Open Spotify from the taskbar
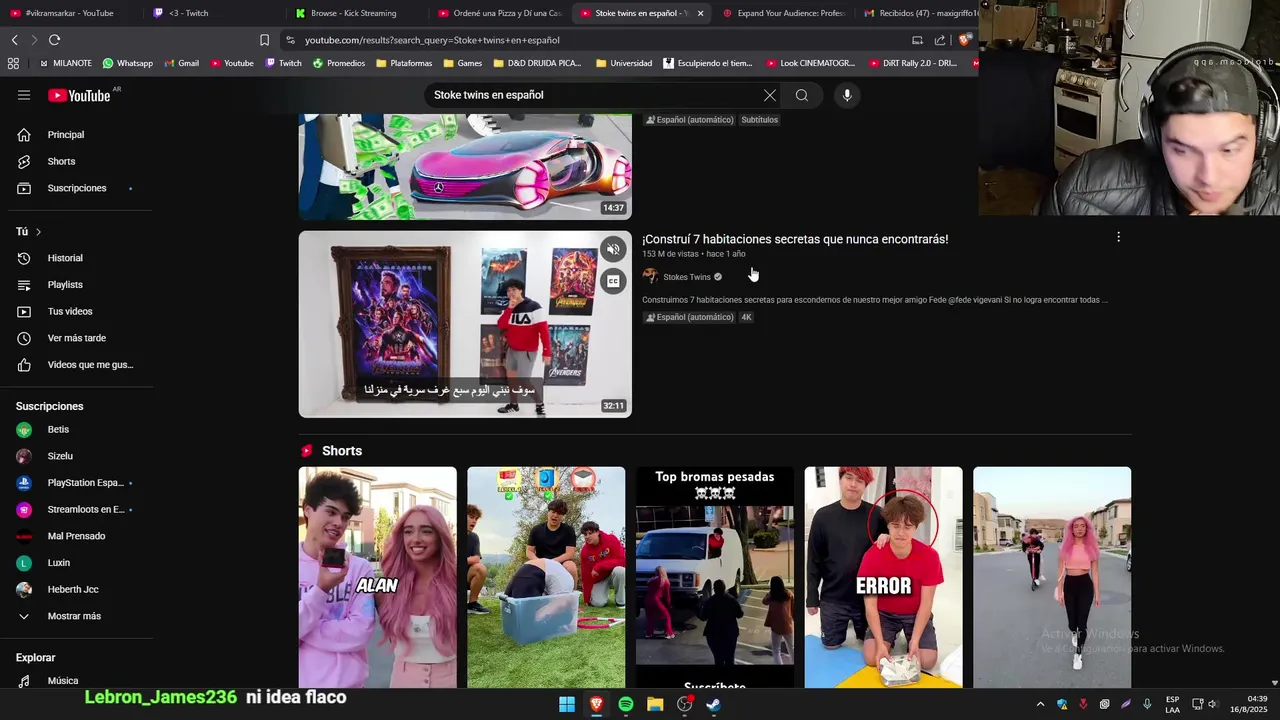The image size is (1280, 720). [626, 704]
